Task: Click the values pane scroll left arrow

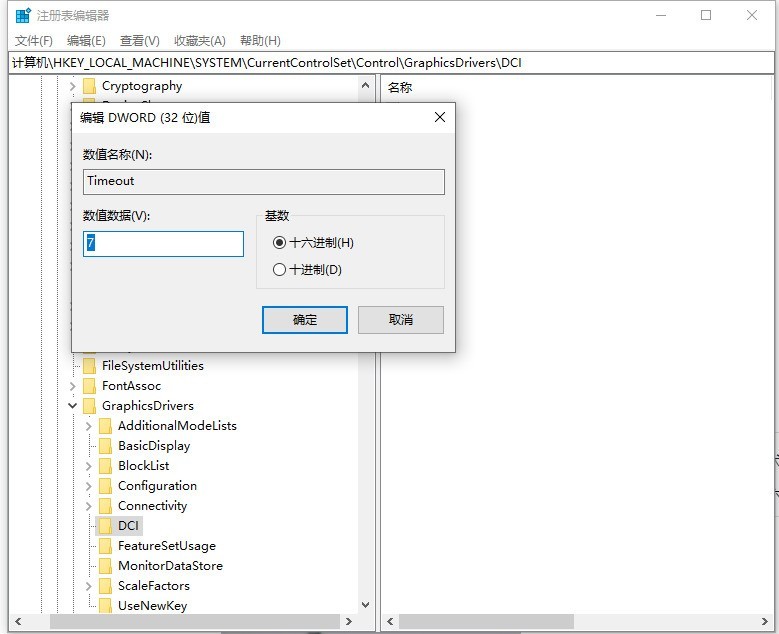Action: pos(390,621)
